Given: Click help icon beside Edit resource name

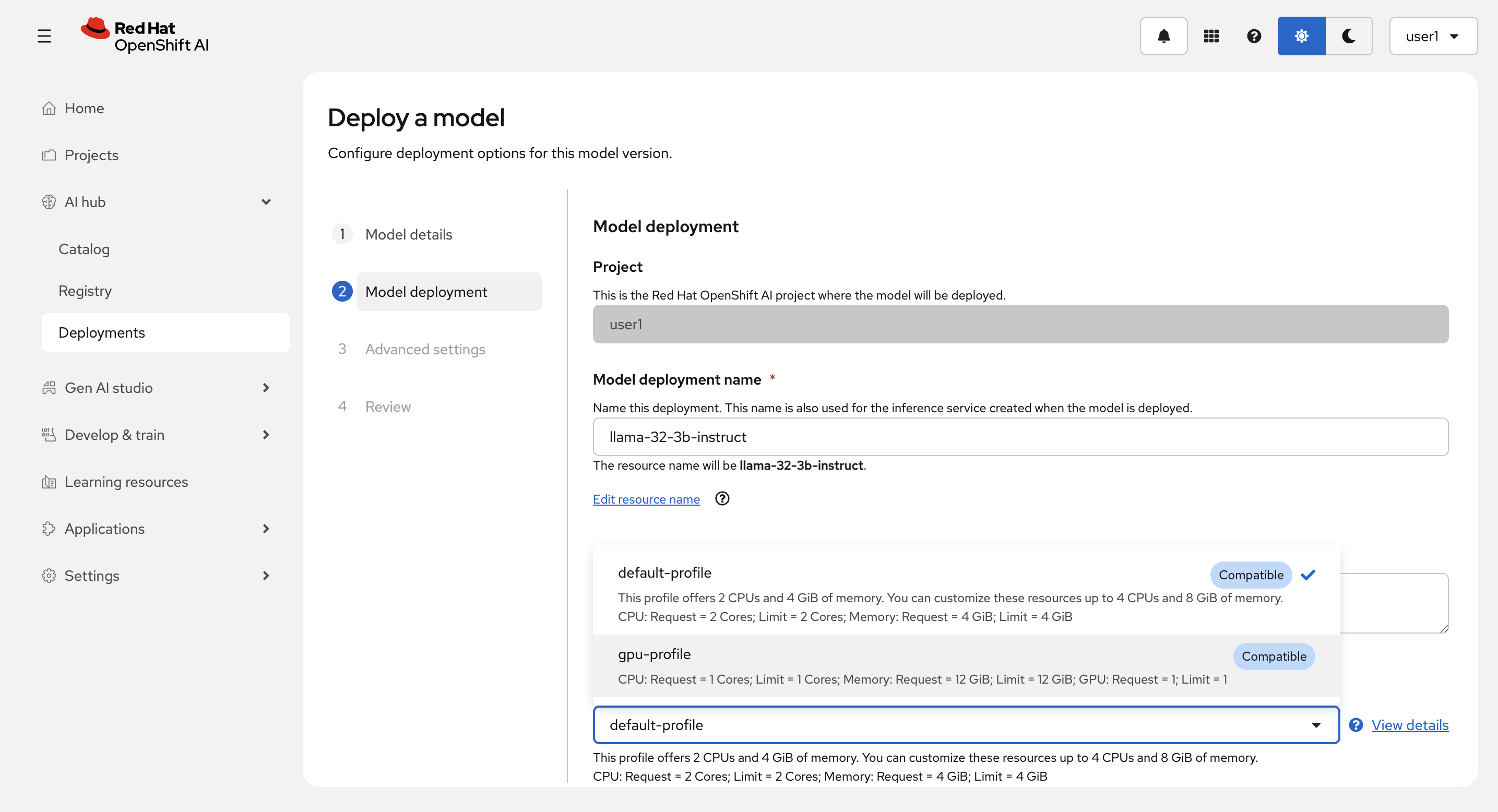Looking at the screenshot, I should [722, 499].
